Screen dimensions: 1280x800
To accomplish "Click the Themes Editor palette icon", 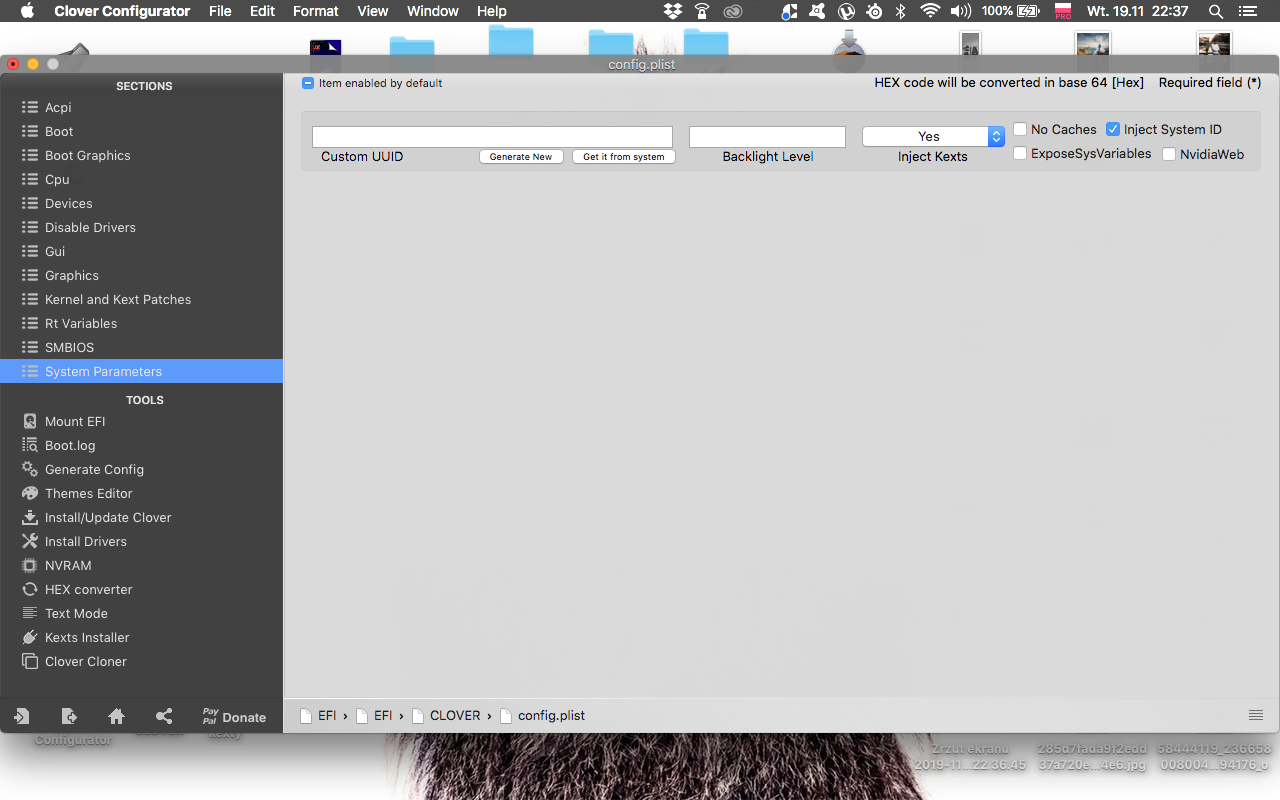I will 30,493.
